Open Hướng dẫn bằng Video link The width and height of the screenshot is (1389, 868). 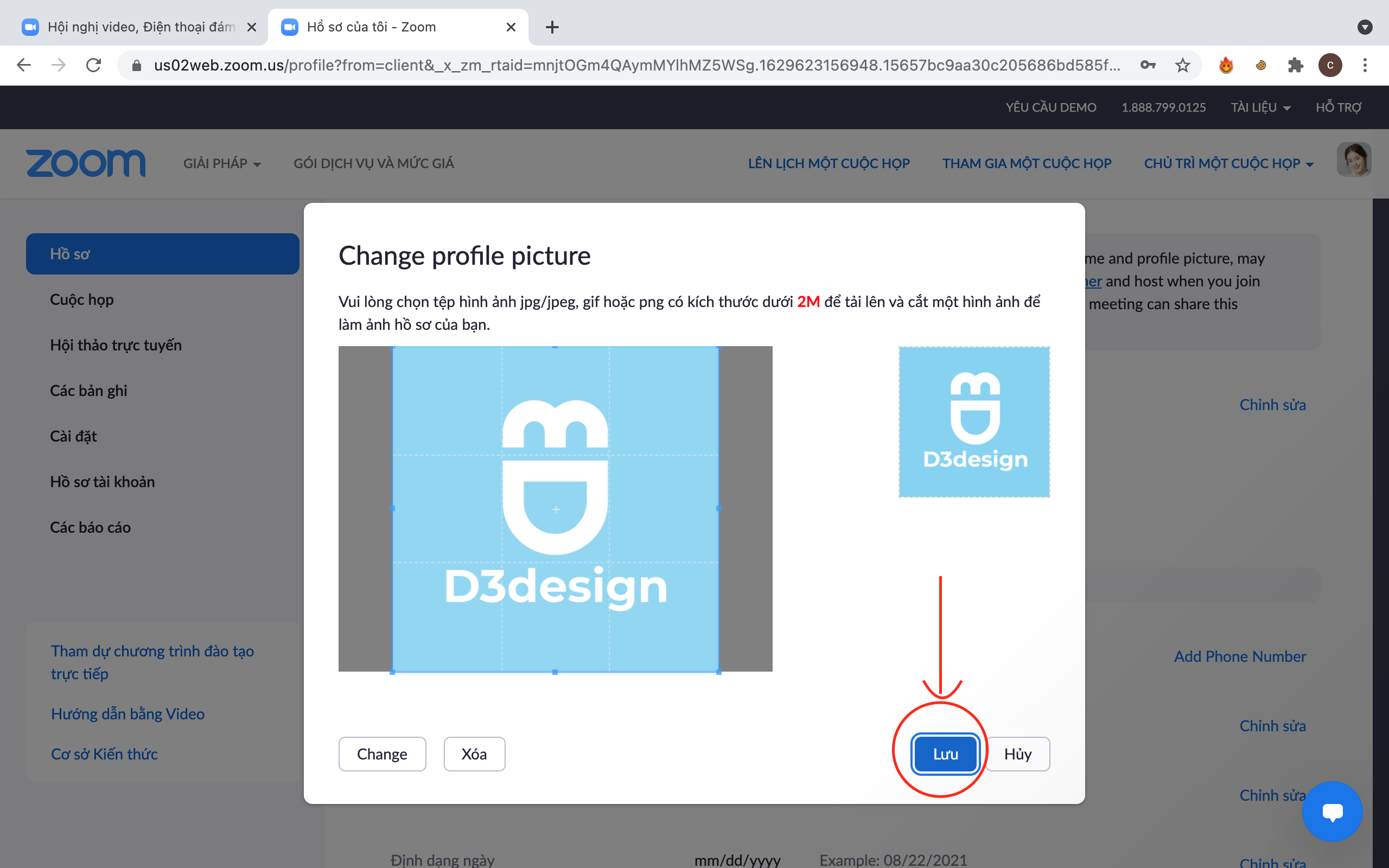pos(128,714)
